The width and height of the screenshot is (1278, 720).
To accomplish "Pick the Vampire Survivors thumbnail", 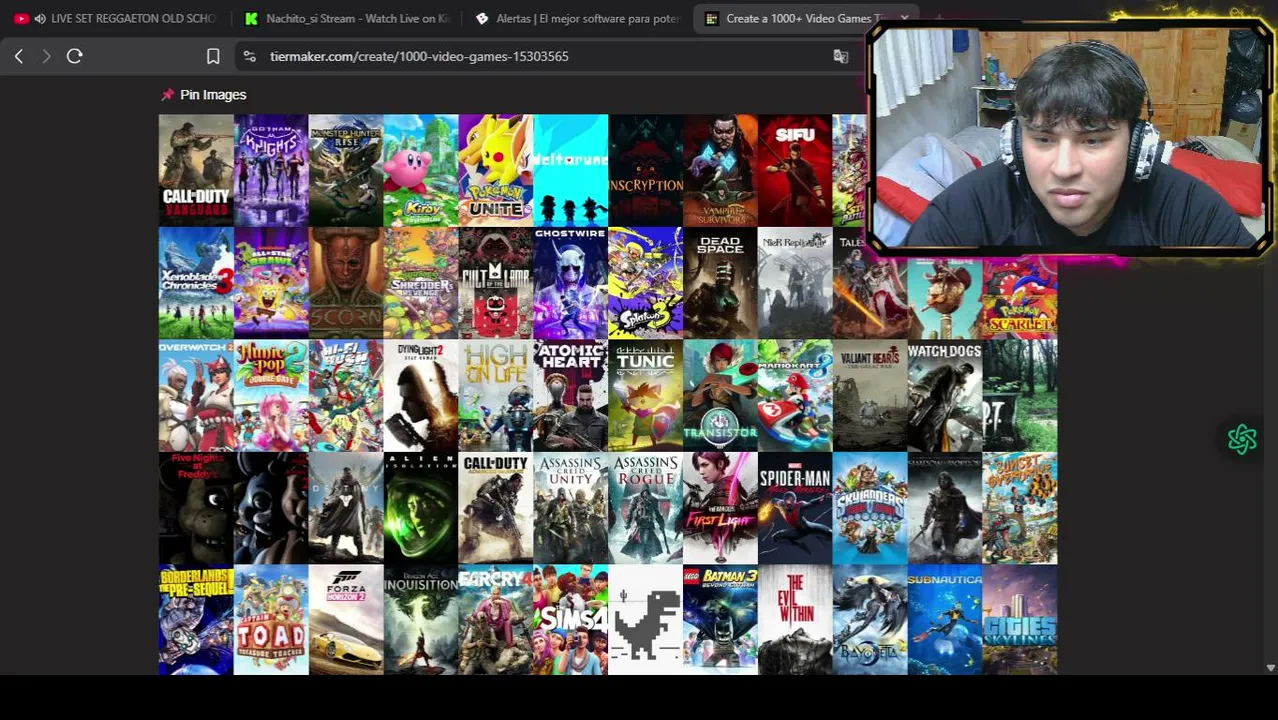I will (721, 170).
